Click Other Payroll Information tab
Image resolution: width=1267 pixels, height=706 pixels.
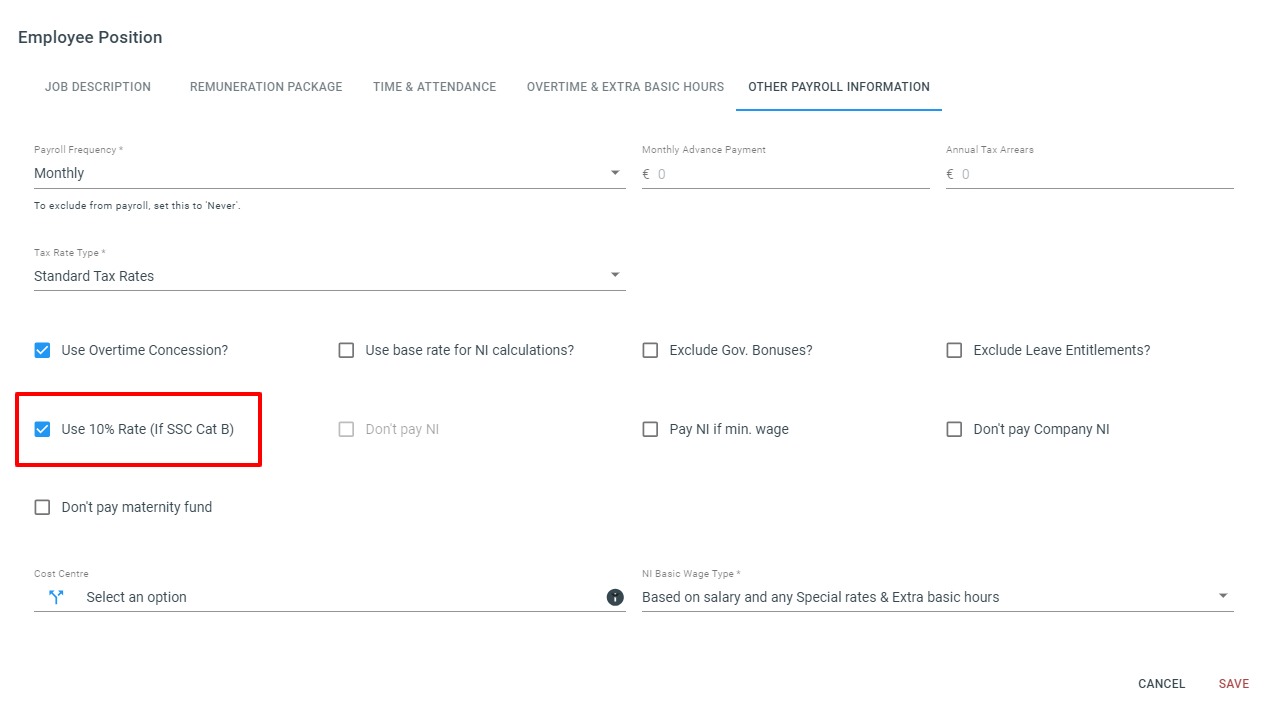click(839, 87)
